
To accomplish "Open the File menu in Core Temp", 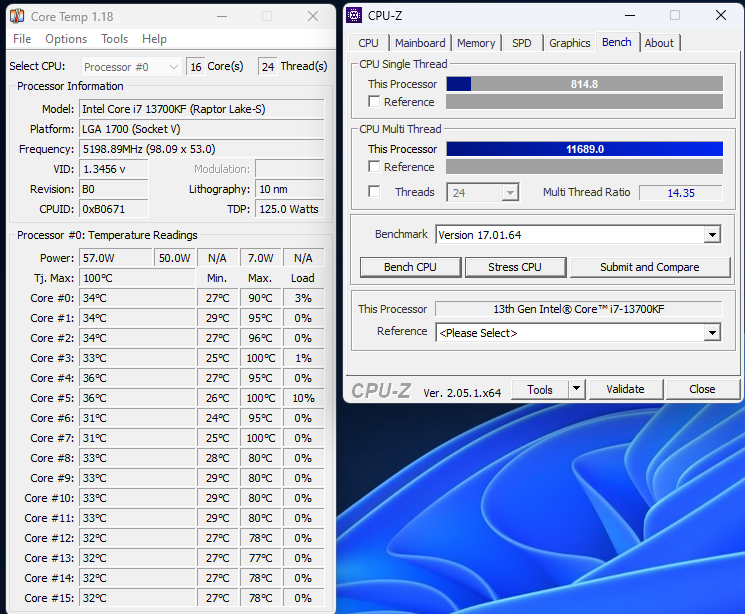I will coord(22,39).
